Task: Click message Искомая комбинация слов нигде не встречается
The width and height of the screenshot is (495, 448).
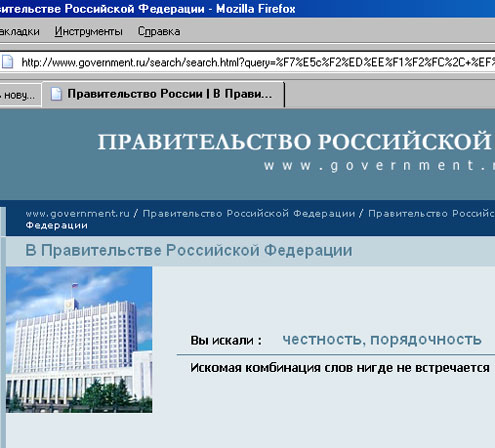Action: point(340,368)
